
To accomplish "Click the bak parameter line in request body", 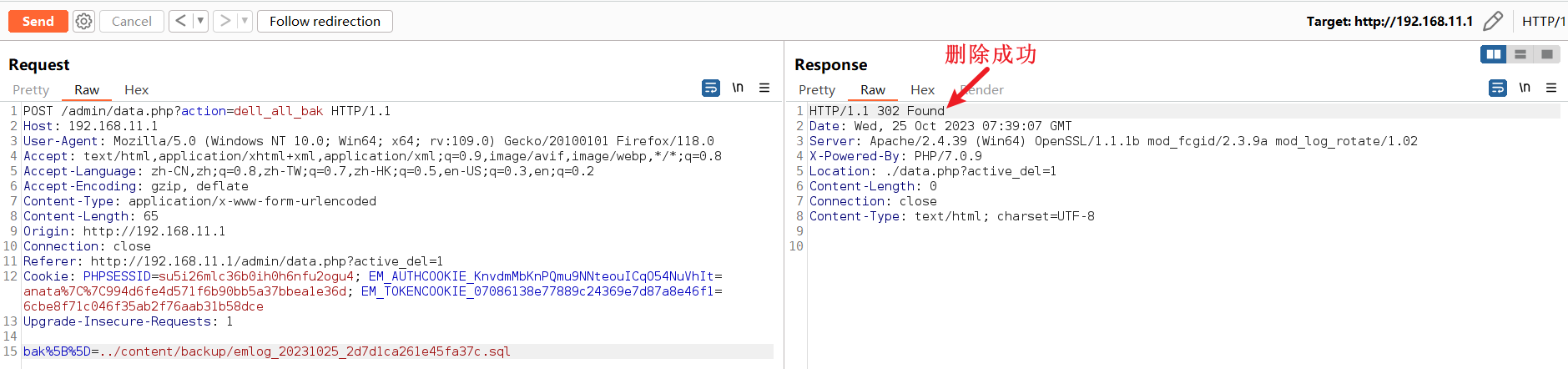I will pyautogui.click(x=267, y=351).
